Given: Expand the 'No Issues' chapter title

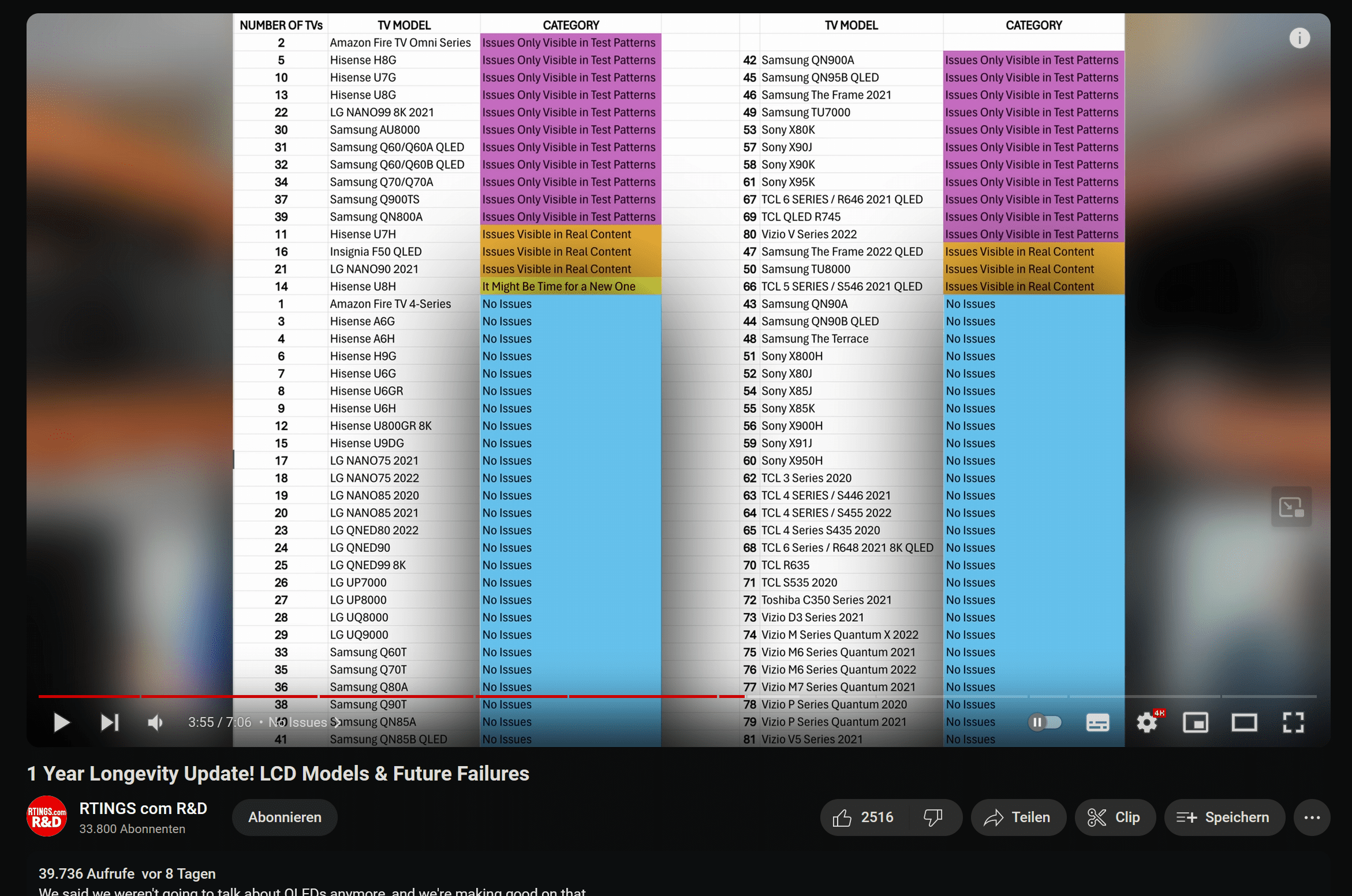Looking at the screenshot, I should 305,722.
